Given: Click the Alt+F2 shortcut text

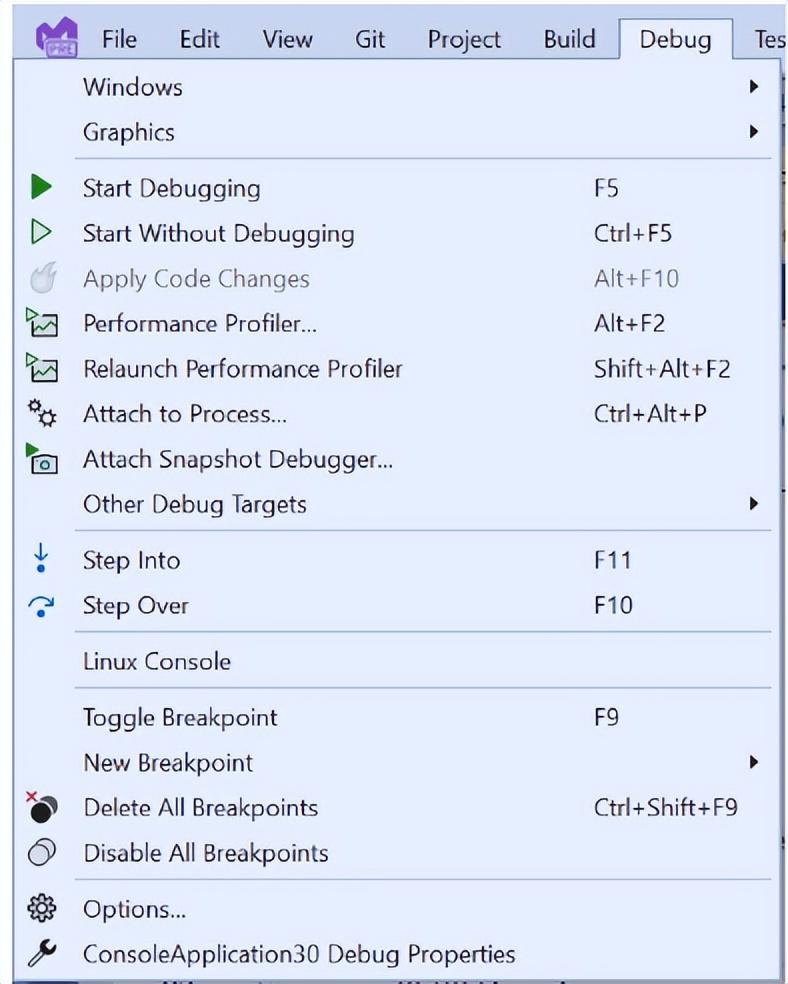Looking at the screenshot, I should tap(629, 323).
